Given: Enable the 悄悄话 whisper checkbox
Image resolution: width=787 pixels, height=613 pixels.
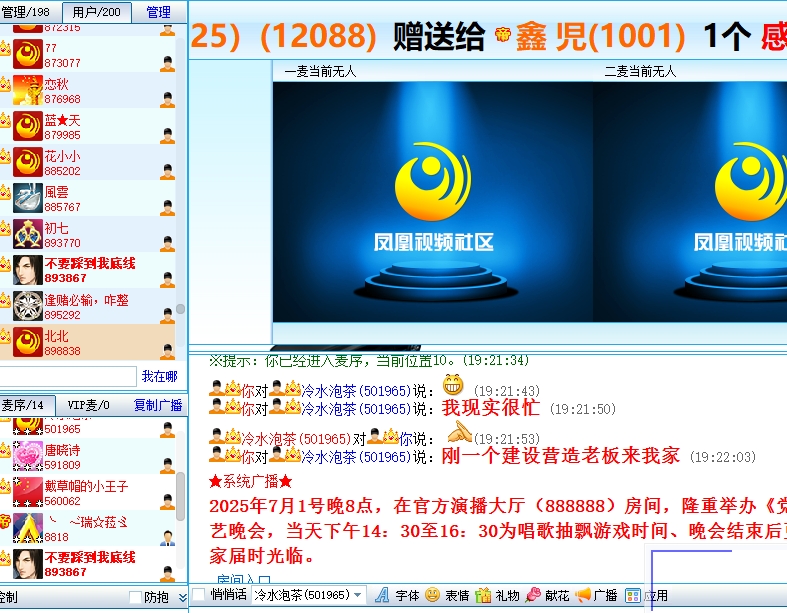Looking at the screenshot, I should (199, 594).
